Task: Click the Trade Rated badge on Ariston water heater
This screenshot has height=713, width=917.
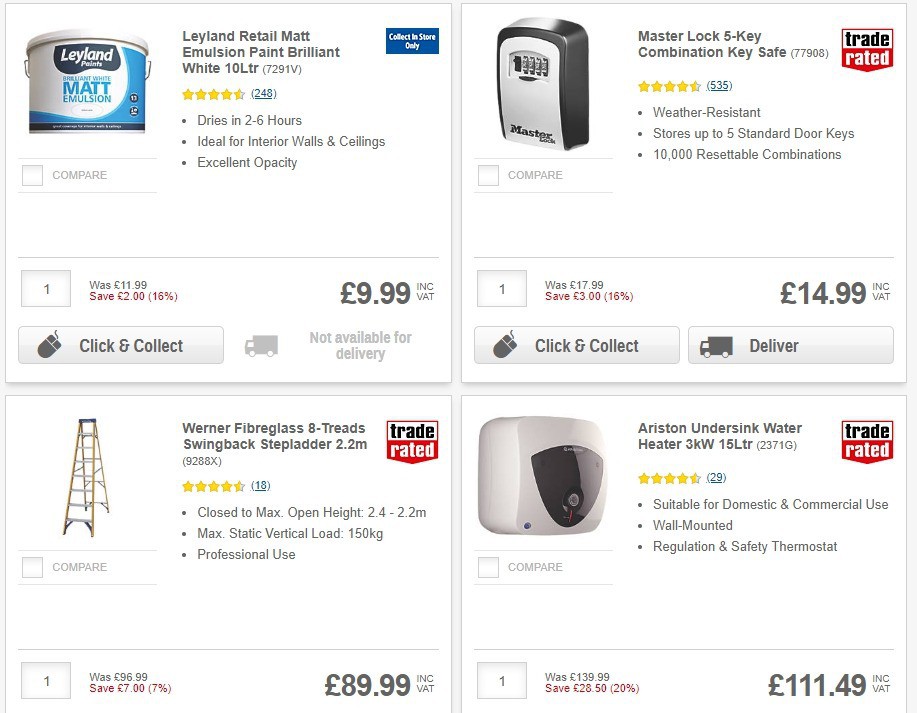Action: tap(866, 443)
